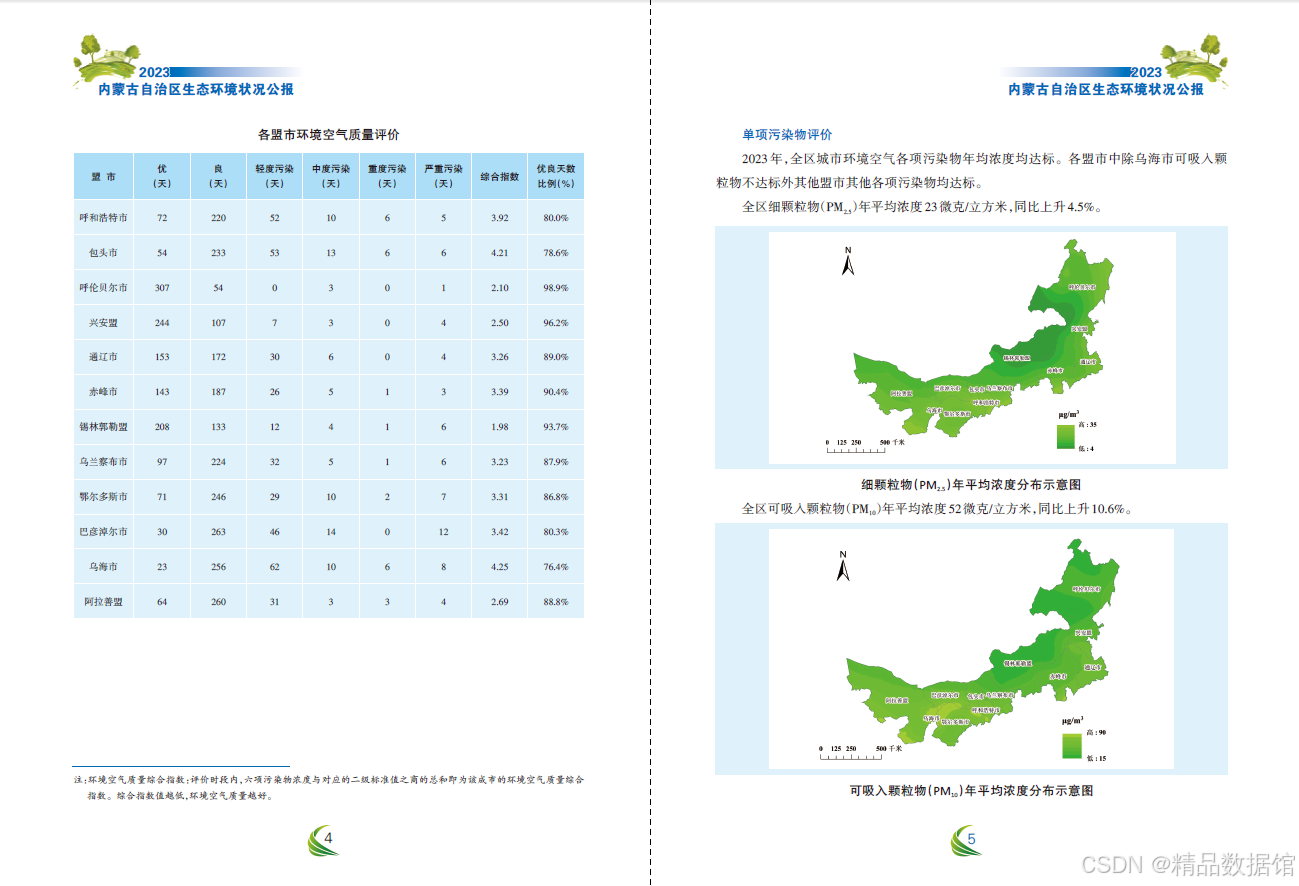This screenshot has width=1299, height=886.
Task: Click the 鄂尔多斯市 row label
Action: click(103, 497)
